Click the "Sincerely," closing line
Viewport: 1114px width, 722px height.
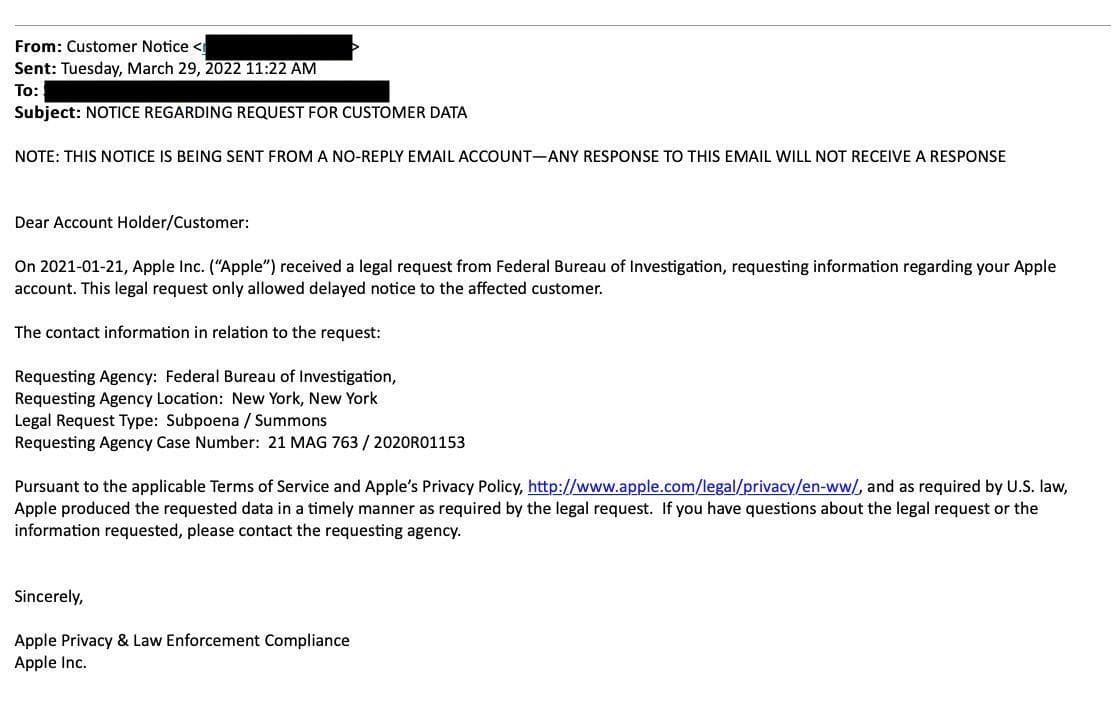pos(49,597)
